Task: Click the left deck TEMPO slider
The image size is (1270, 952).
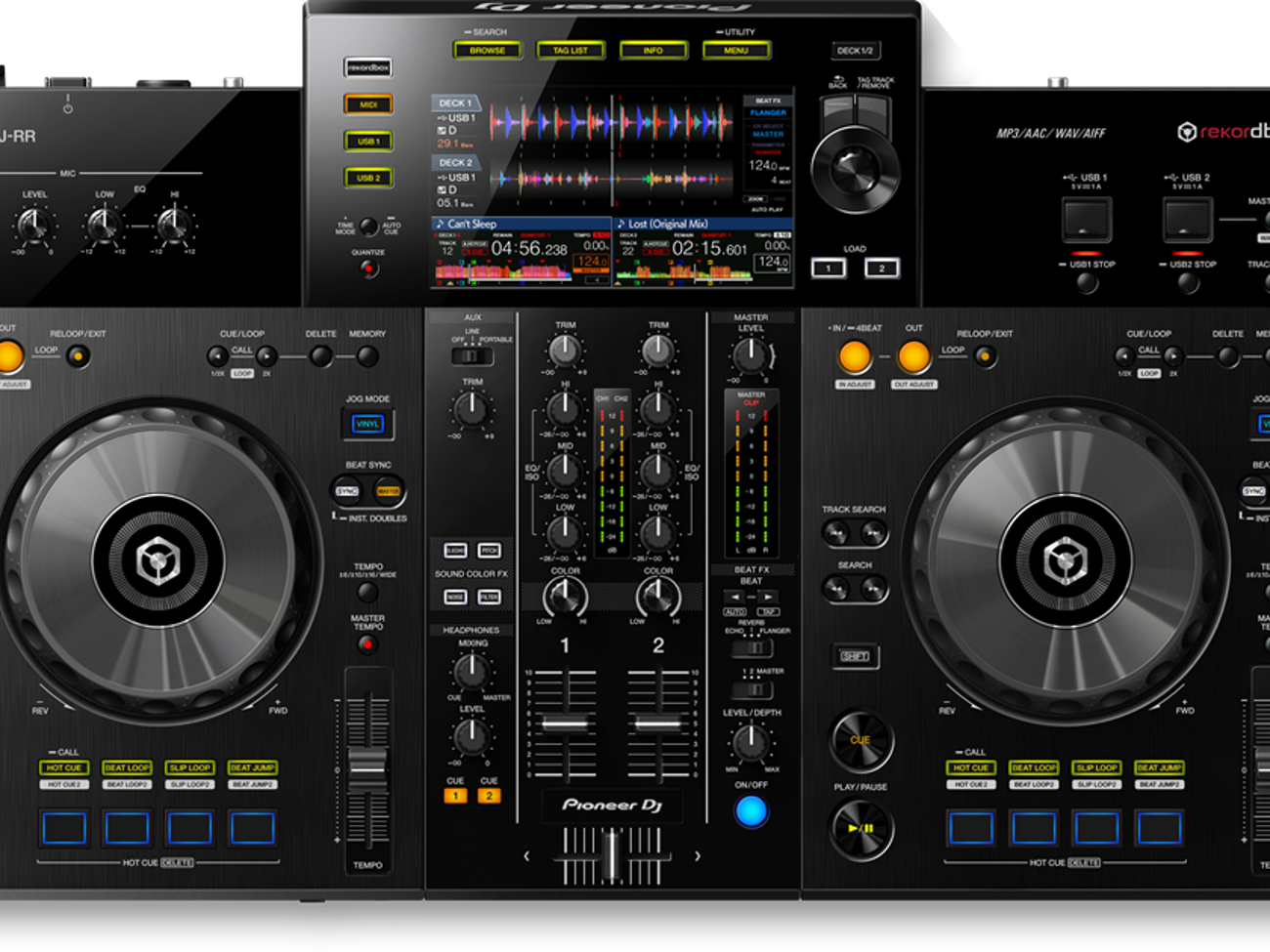Action: tap(367, 766)
